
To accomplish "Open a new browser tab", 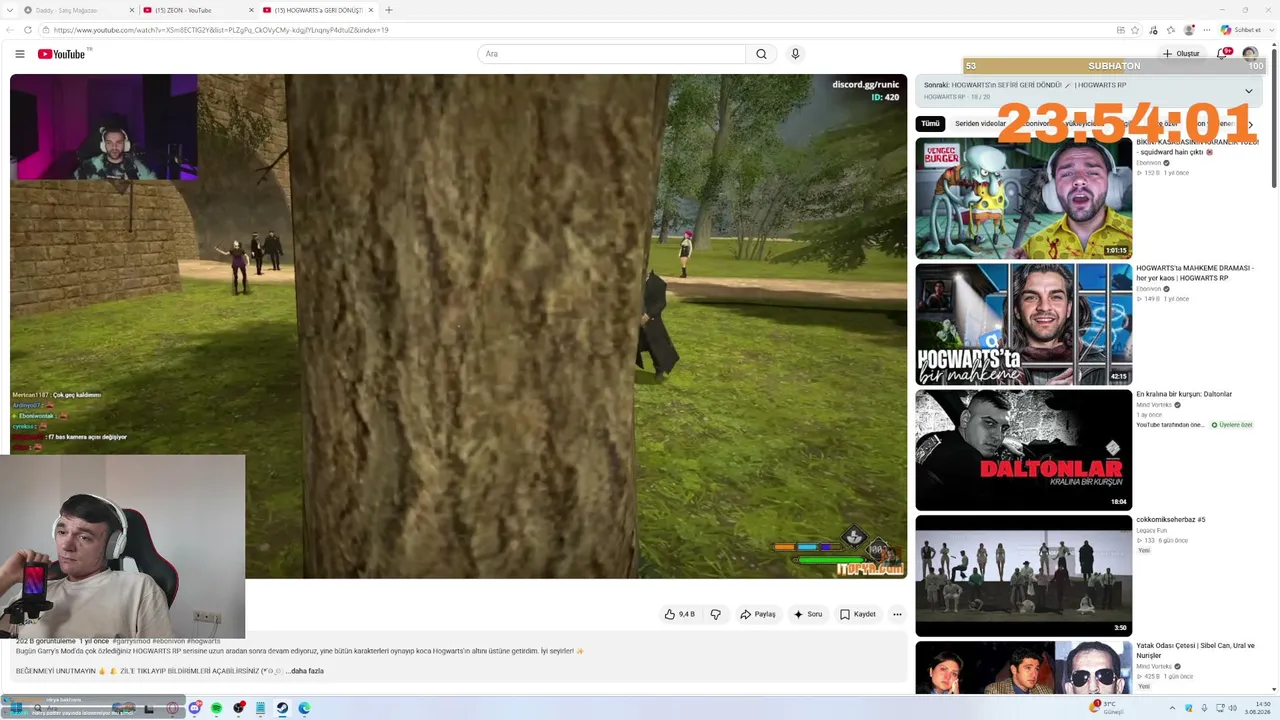I will pyautogui.click(x=389, y=10).
